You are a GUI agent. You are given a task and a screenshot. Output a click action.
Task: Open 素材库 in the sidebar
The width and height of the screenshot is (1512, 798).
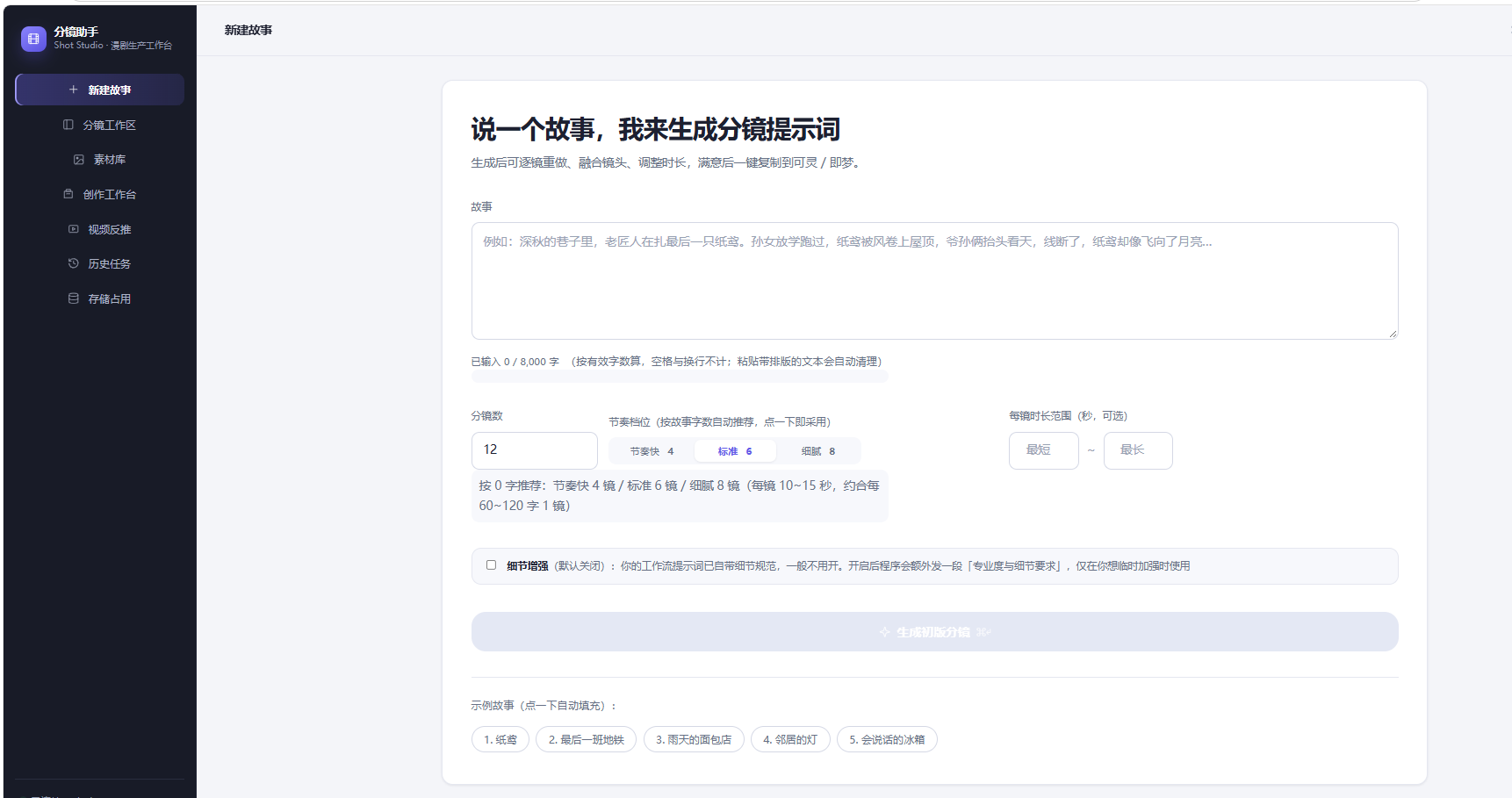pos(99,160)
